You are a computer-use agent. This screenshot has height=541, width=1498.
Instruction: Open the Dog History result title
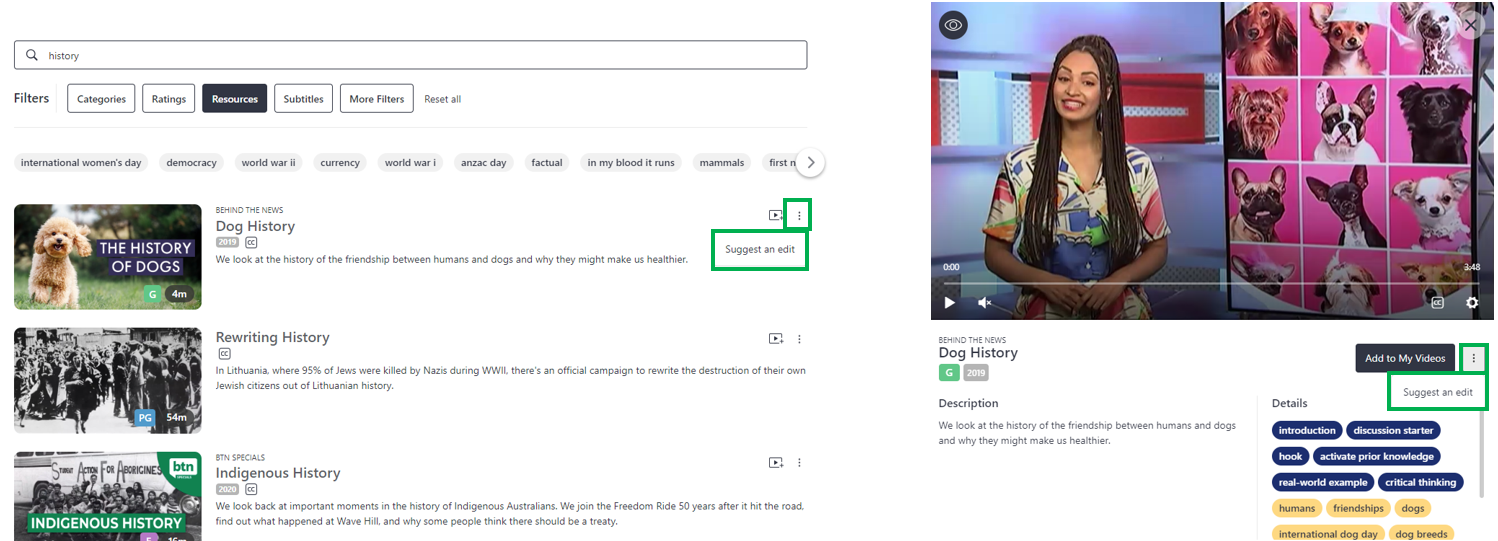(255, 226)
